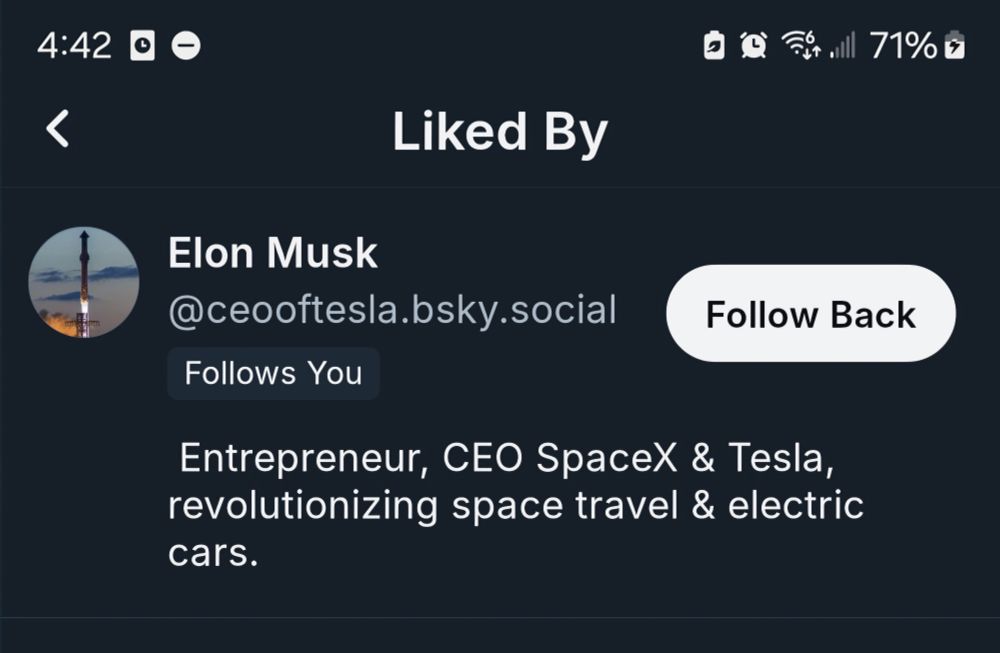Tap the cellular signal bars icon
Screen dimensions: 1000x653
(x=843, y=46)
